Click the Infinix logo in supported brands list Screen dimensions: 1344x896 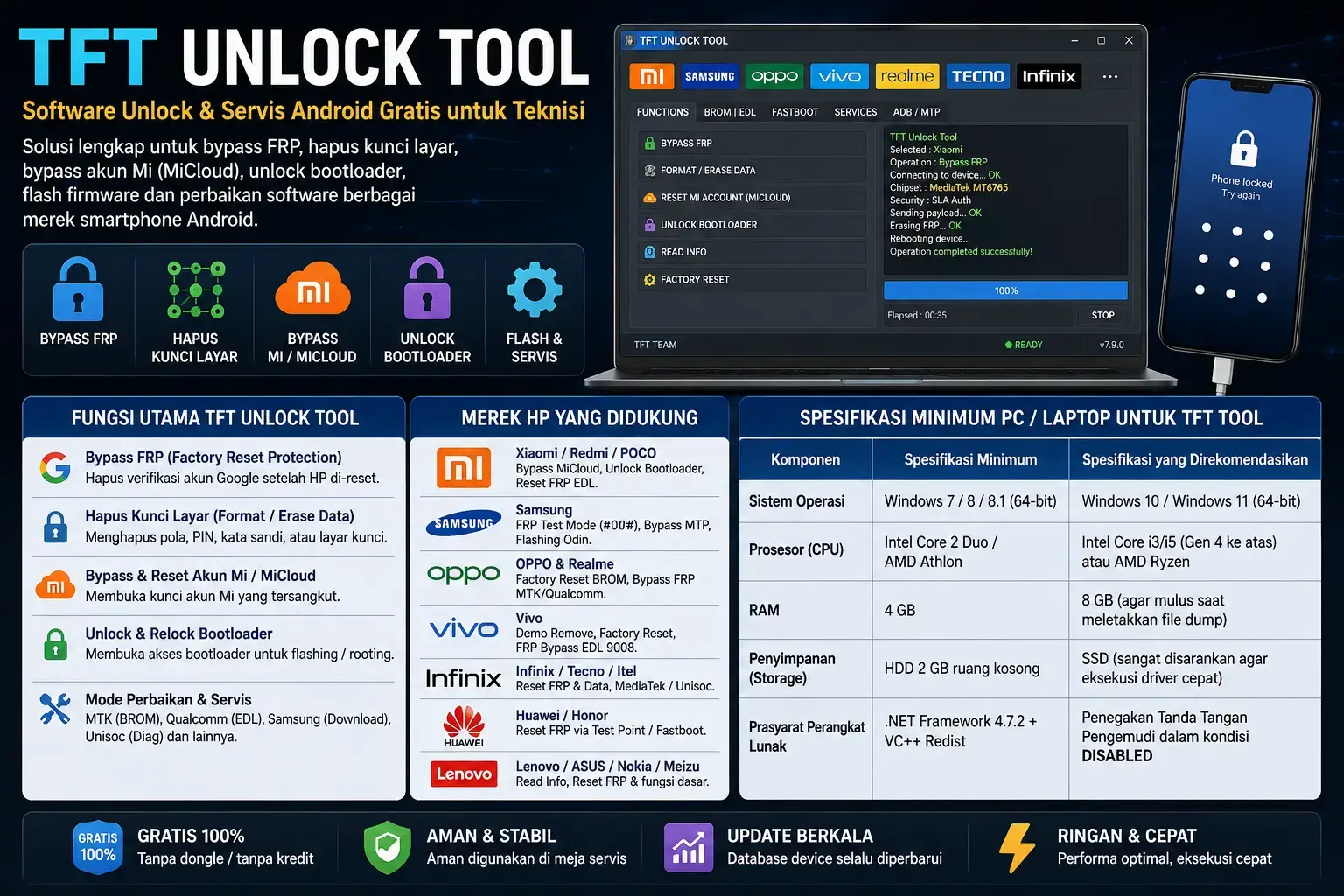pyautogui.click(x=464, y=678)
